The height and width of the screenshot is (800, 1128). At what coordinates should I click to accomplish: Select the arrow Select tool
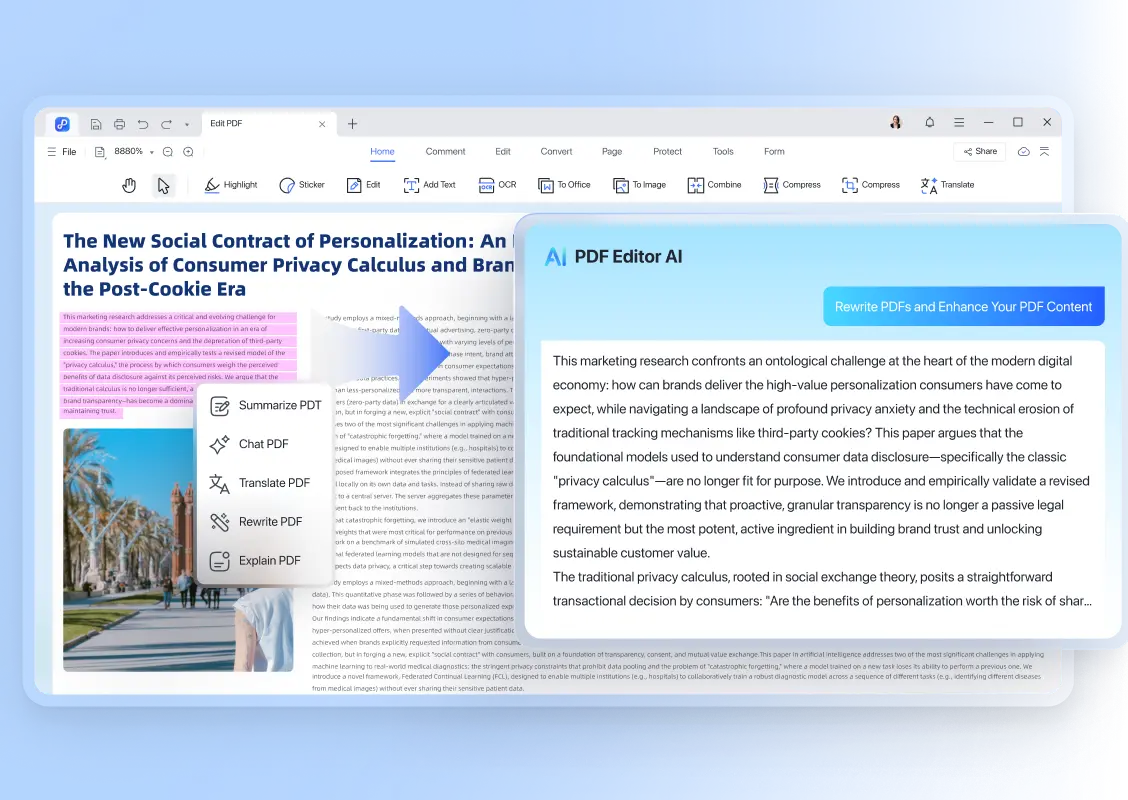(x=163, y=186)
